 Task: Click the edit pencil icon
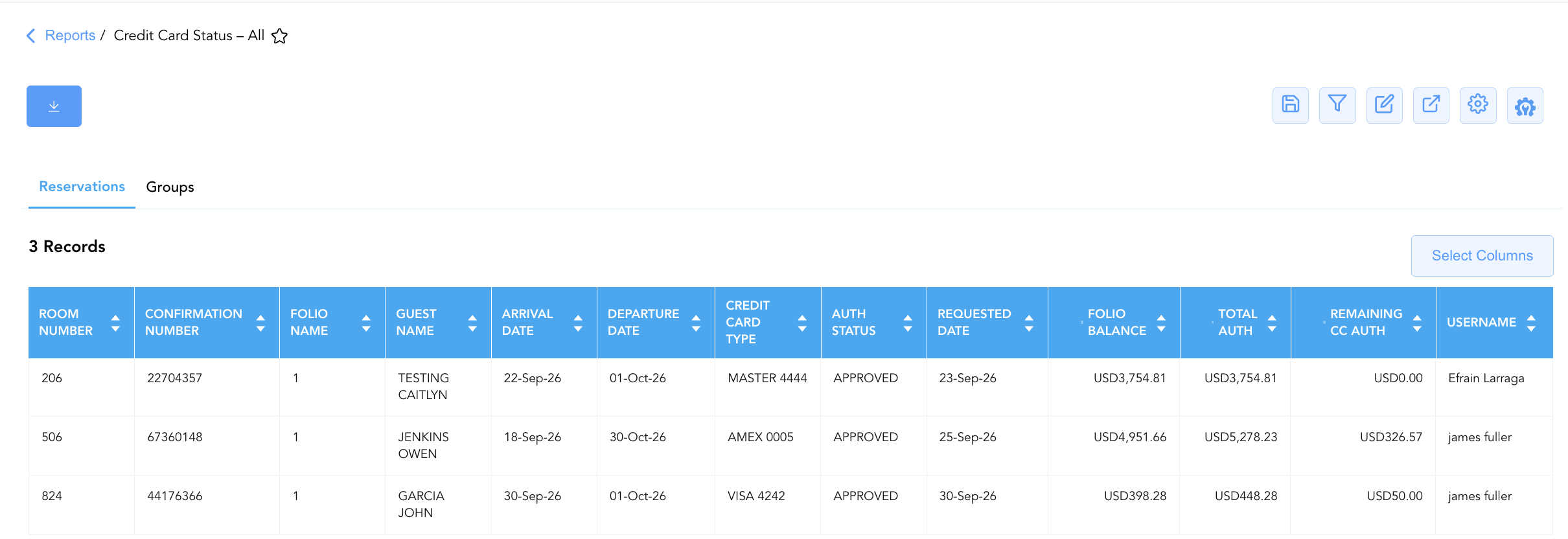click(x=1385, y=105)
